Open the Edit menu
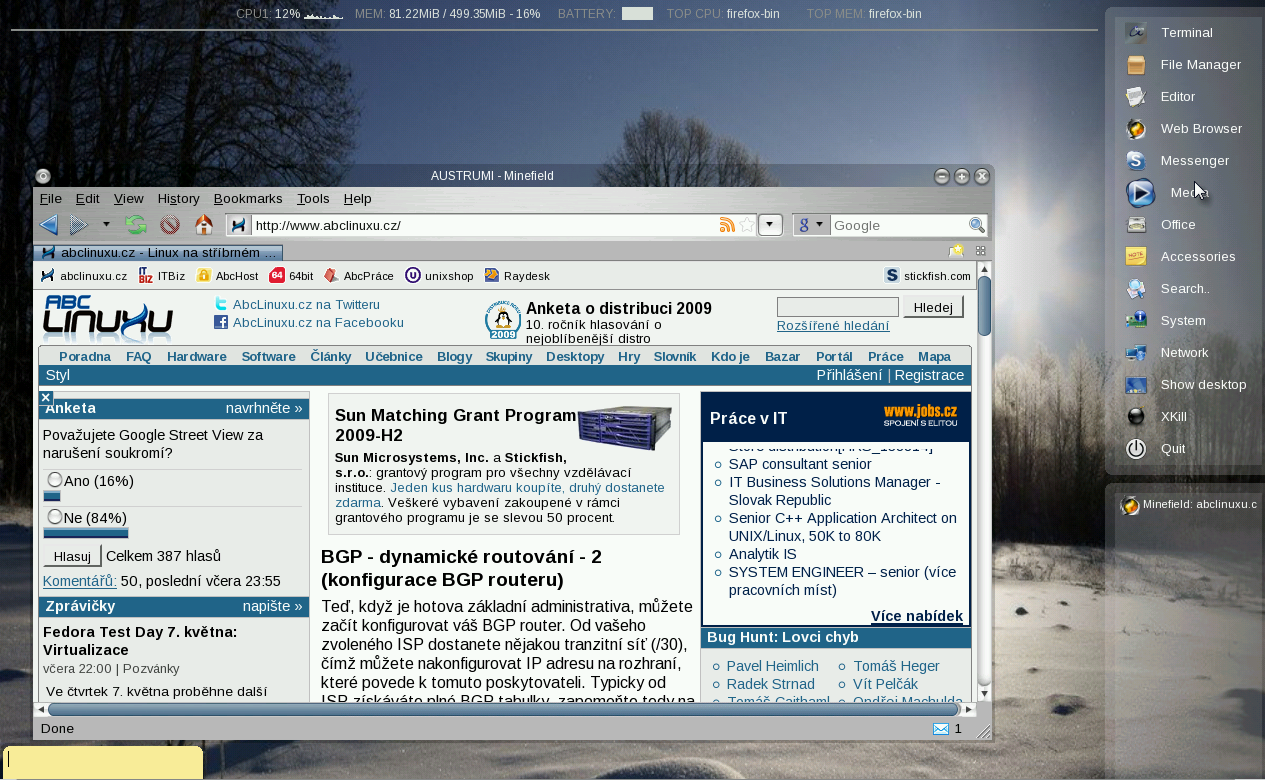Viewport: 1265px width, 780px height. [87, 198]
